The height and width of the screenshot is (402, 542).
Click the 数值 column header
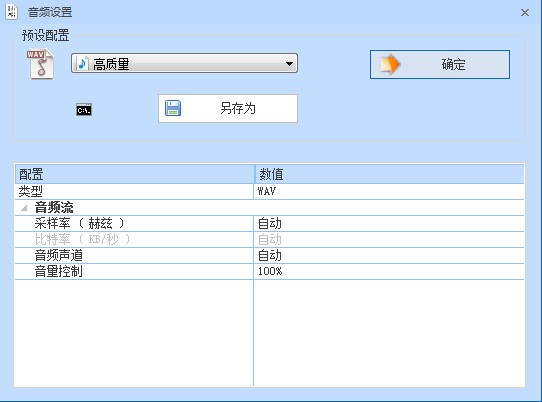pos(390,174)
